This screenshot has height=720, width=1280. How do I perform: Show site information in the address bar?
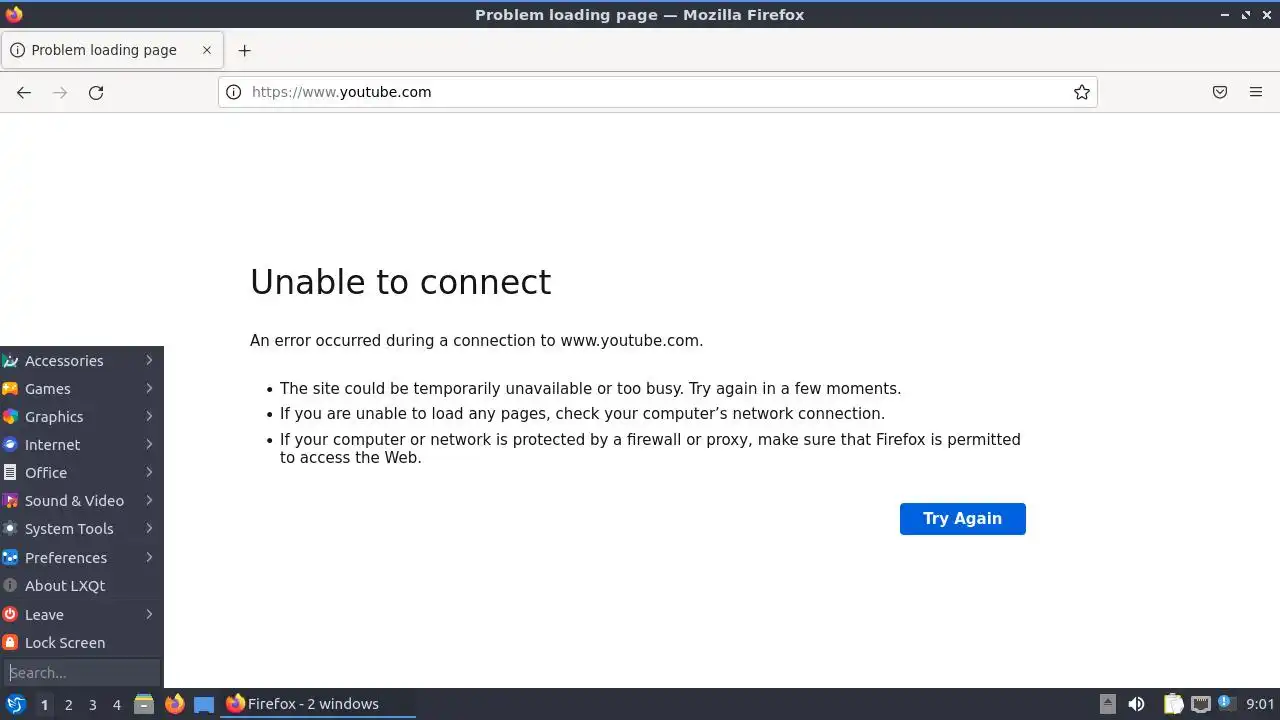point(233,92)
